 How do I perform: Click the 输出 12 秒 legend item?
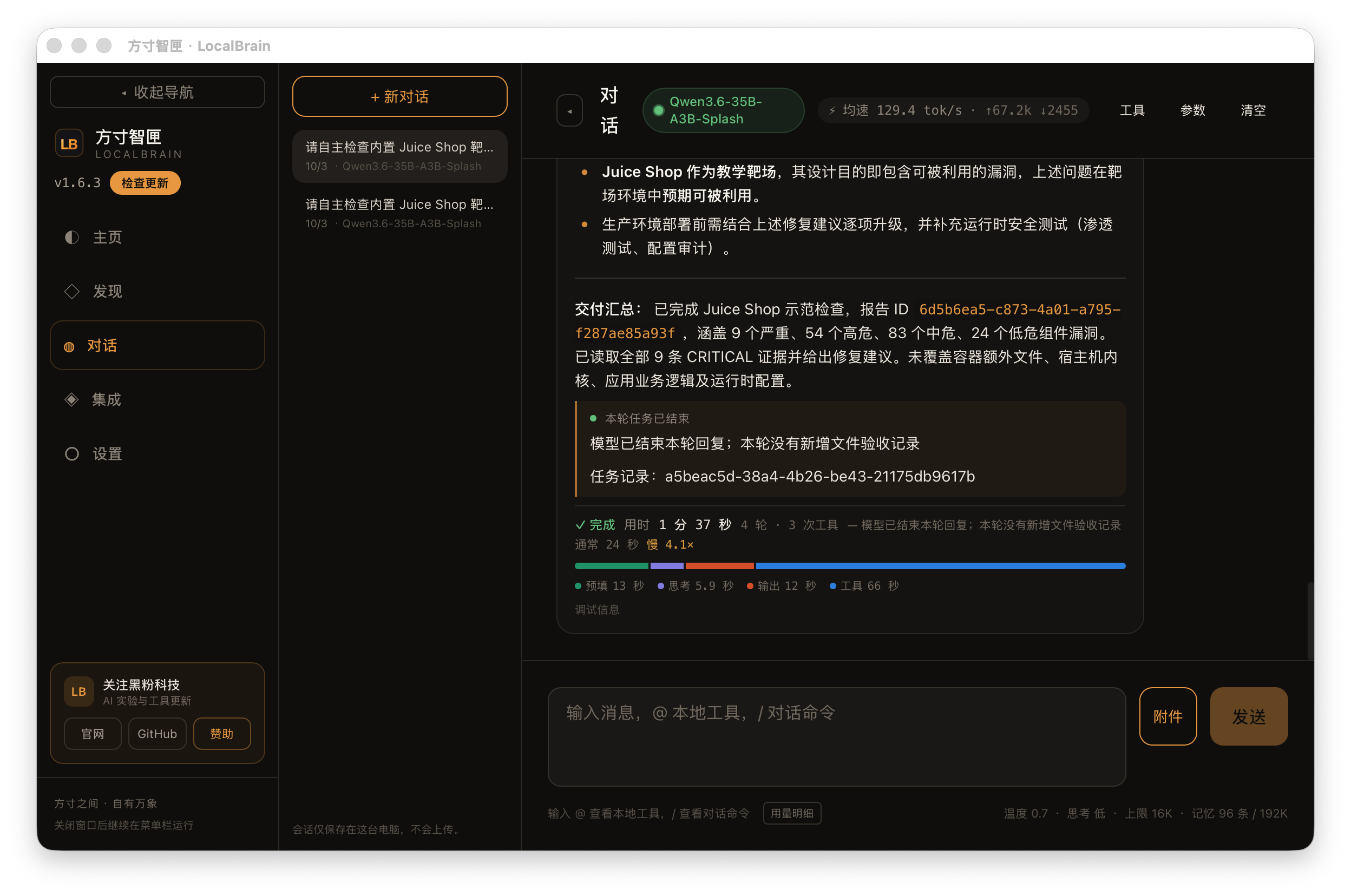pos(781,586)
